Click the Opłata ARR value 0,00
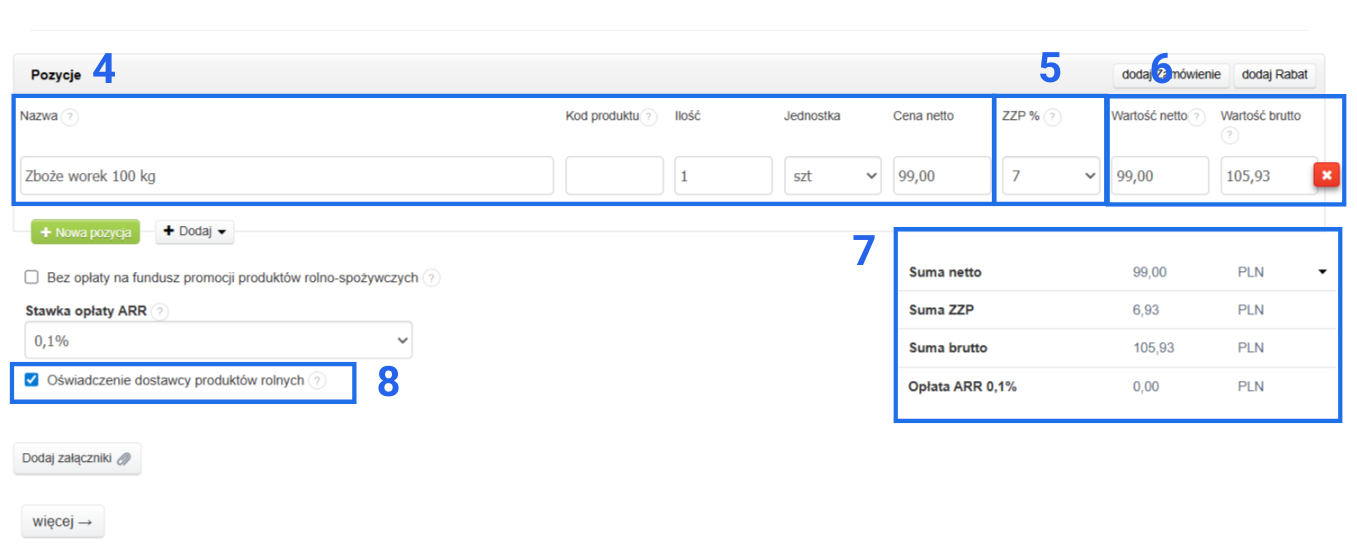The image size is (1357, 556). [1146, 387]
